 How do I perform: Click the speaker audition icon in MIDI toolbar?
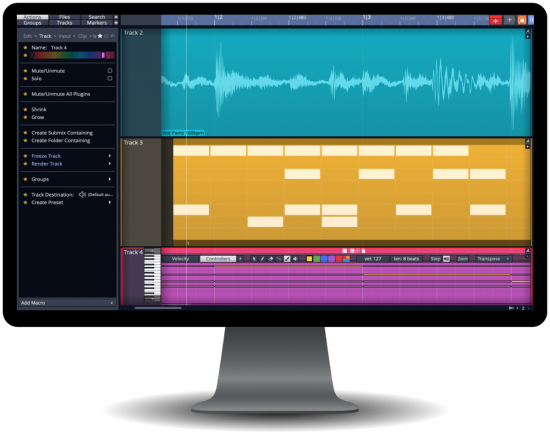click(x=295, y=259)
